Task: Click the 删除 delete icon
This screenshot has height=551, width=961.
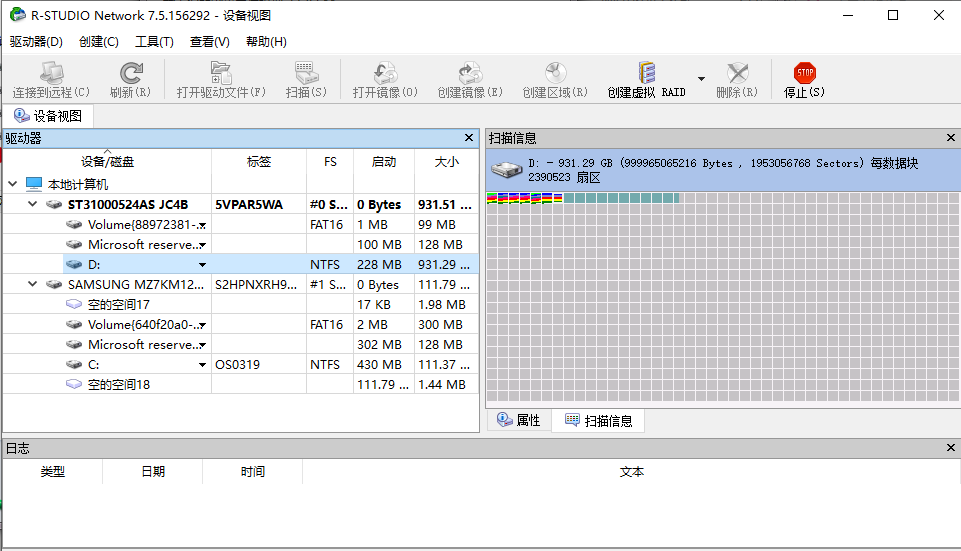Action: (x=737, y=73)
